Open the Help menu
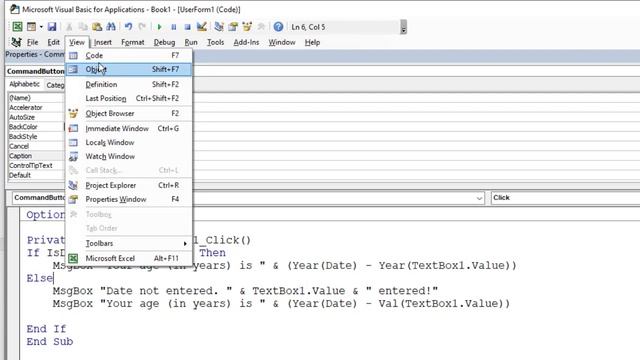The height and width of the screenshot is (360, 640). (312, 42)
